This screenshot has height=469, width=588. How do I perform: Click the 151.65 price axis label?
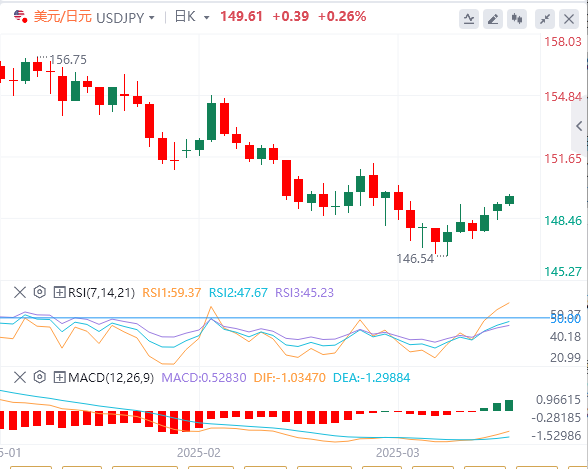(563, 159)
